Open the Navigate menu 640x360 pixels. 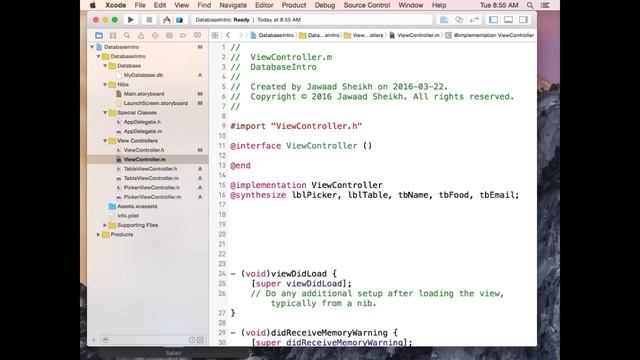(233, 5)
